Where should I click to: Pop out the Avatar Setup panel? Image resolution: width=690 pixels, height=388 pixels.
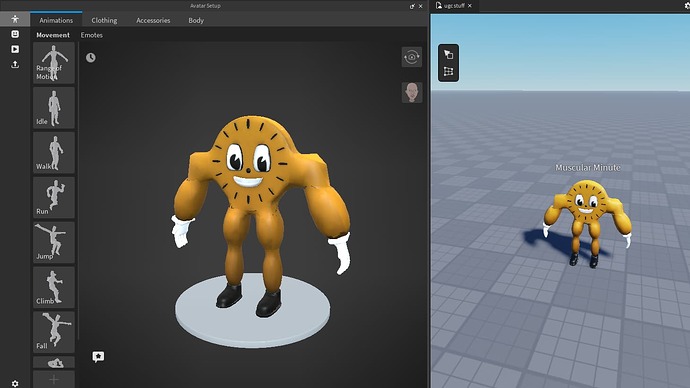[412, 6]
